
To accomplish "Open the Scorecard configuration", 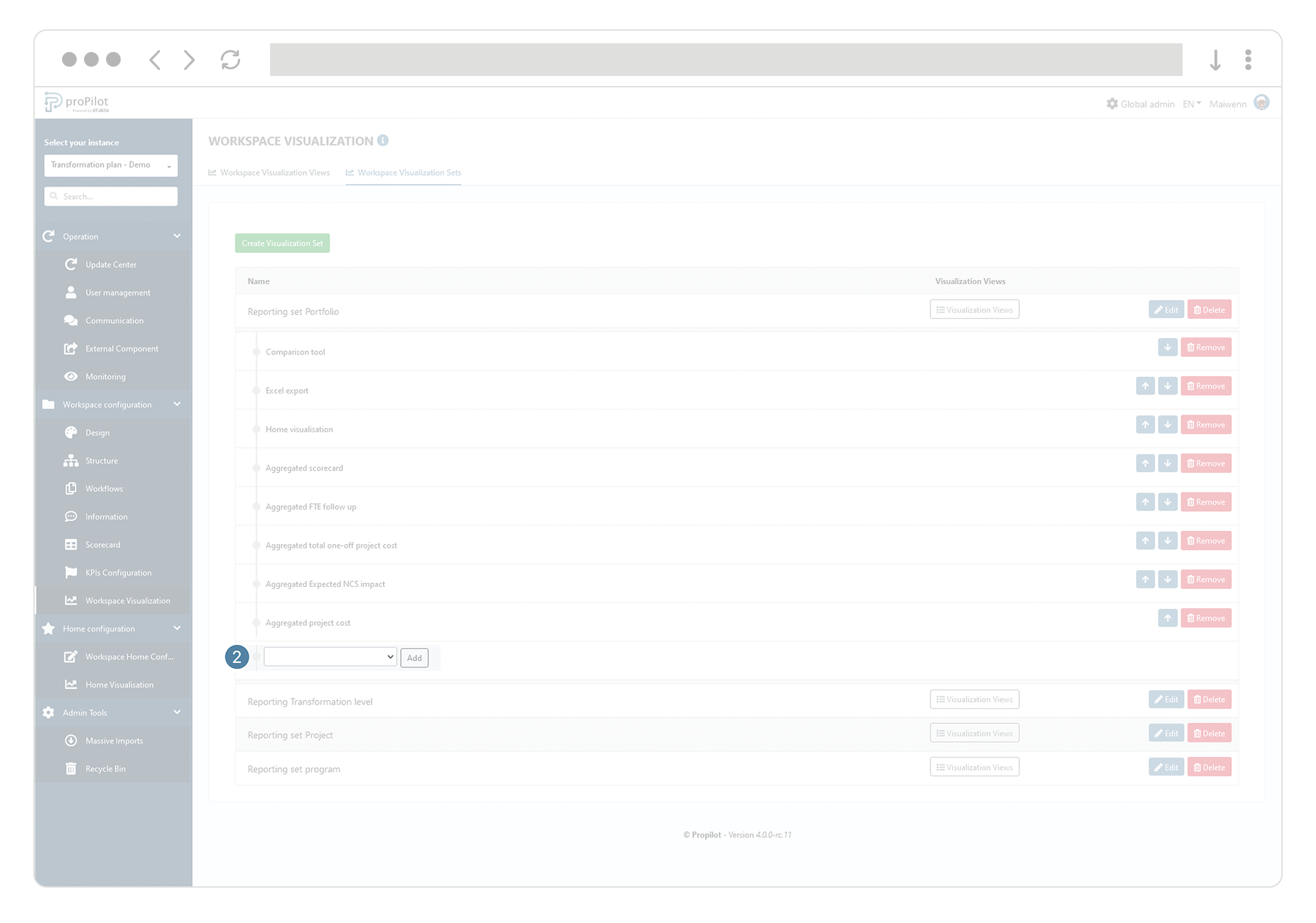I will [71, 544].
